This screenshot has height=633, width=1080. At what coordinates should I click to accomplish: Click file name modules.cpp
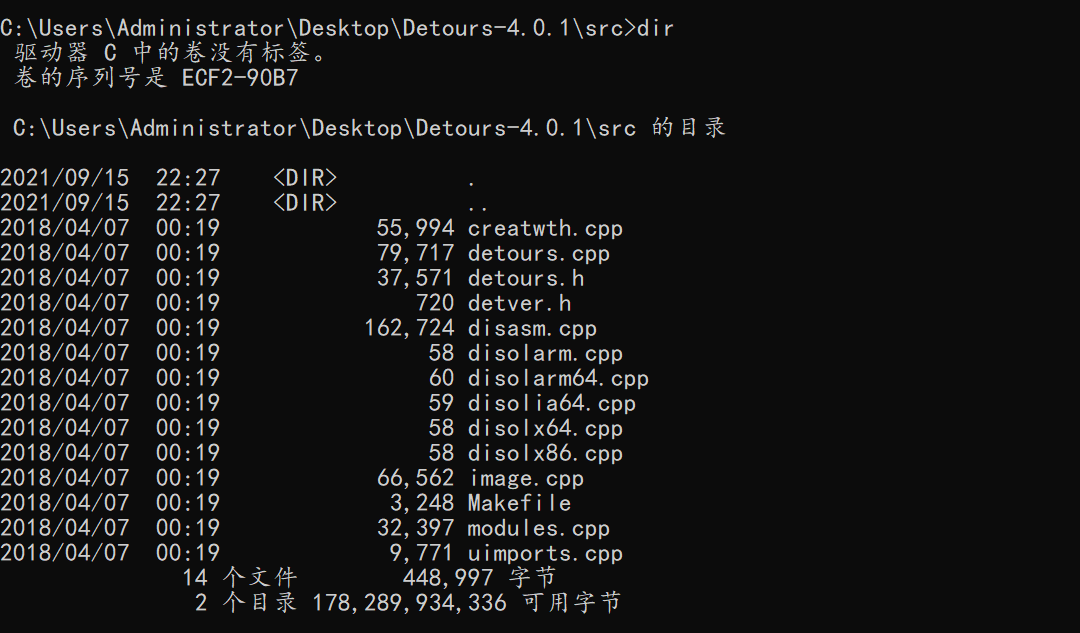coord(539,528)
